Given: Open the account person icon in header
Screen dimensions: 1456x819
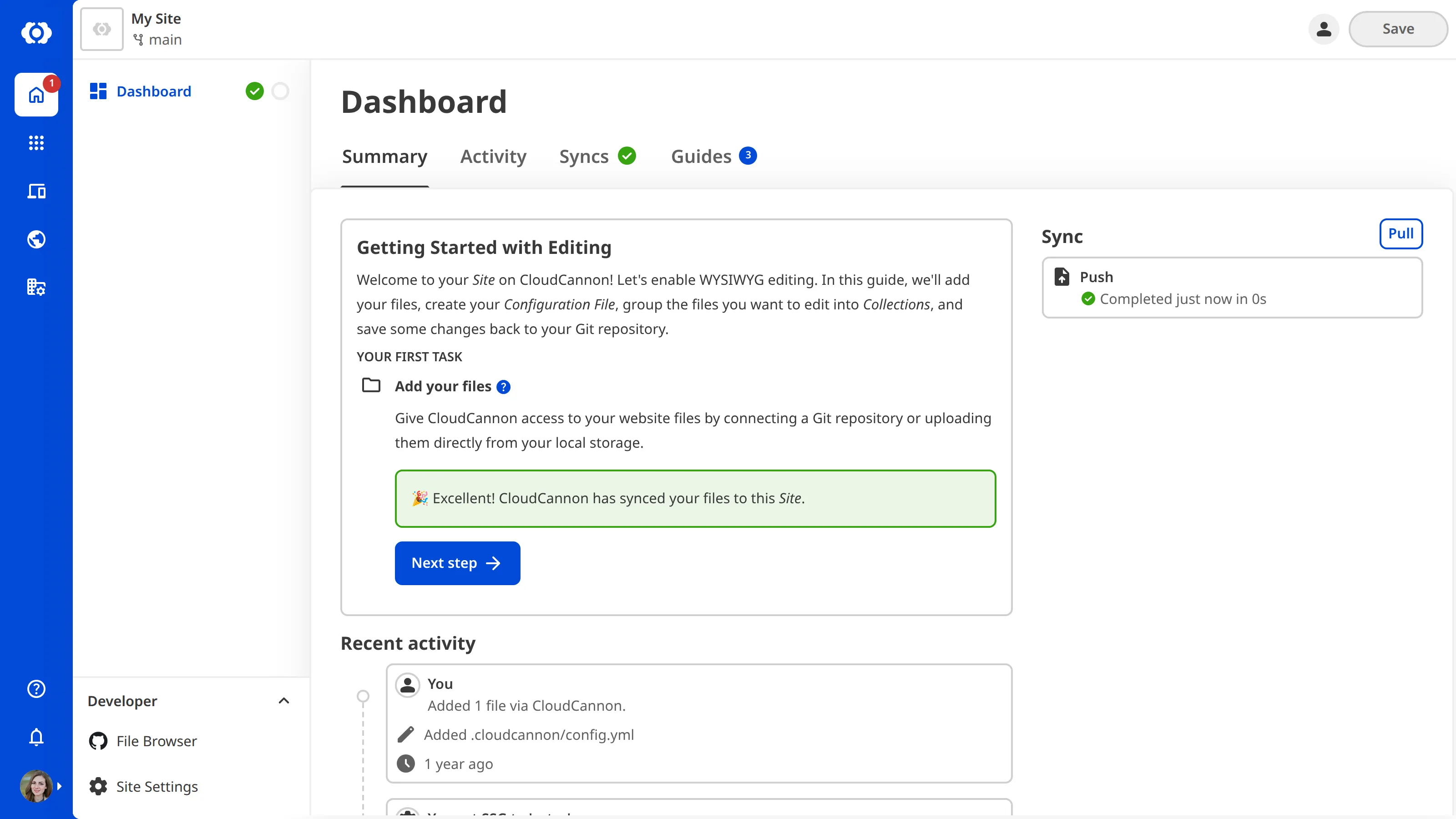Looking at the screenshot, I should [x=1324, y=29].
